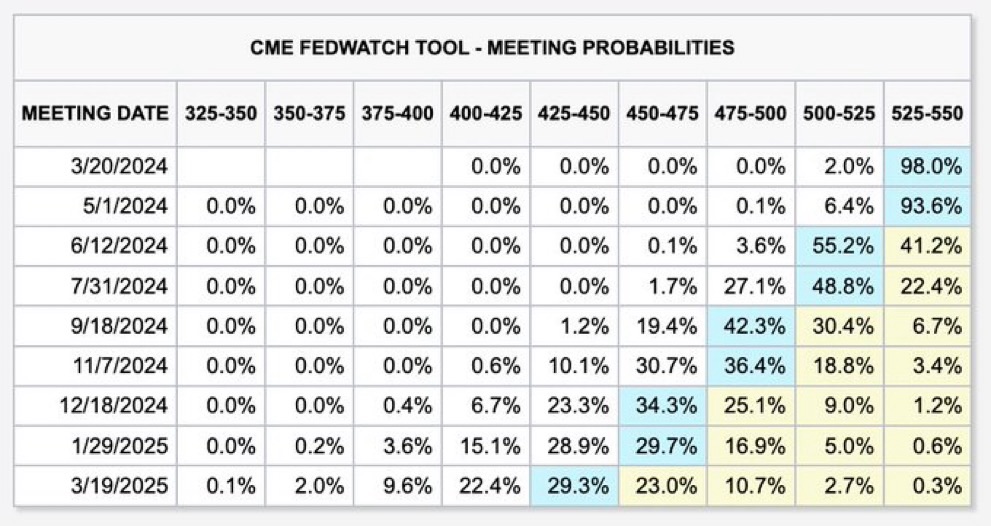Select the 400-425 rate range header
This screenshot has height=526, width=991.
pyautogui.click(x=486, y=113)
